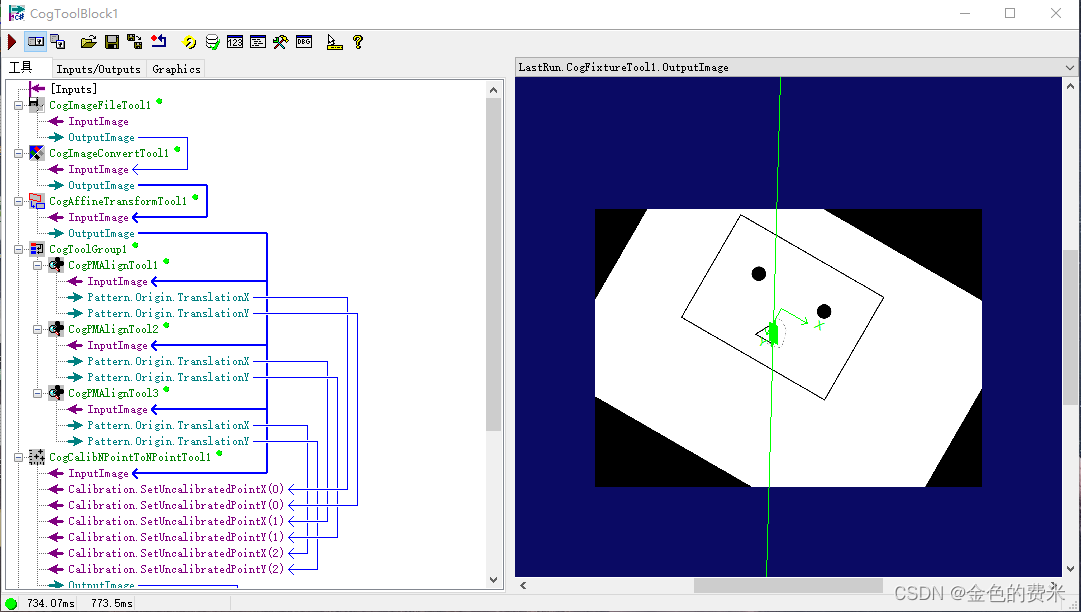Select the CogAffineTransformTool1 label
The image size is (1081, 612).
pos(117,201)
